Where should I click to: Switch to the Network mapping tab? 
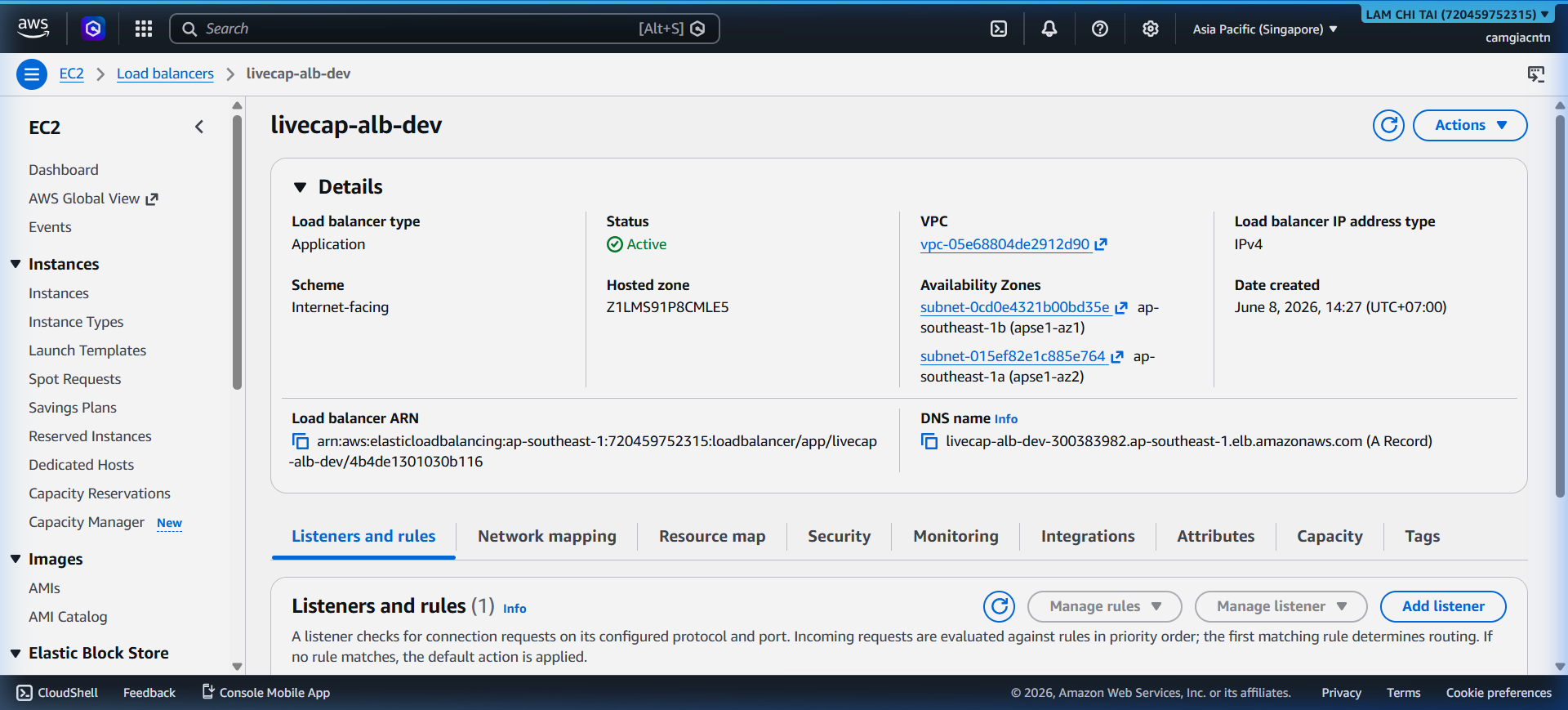546,536
